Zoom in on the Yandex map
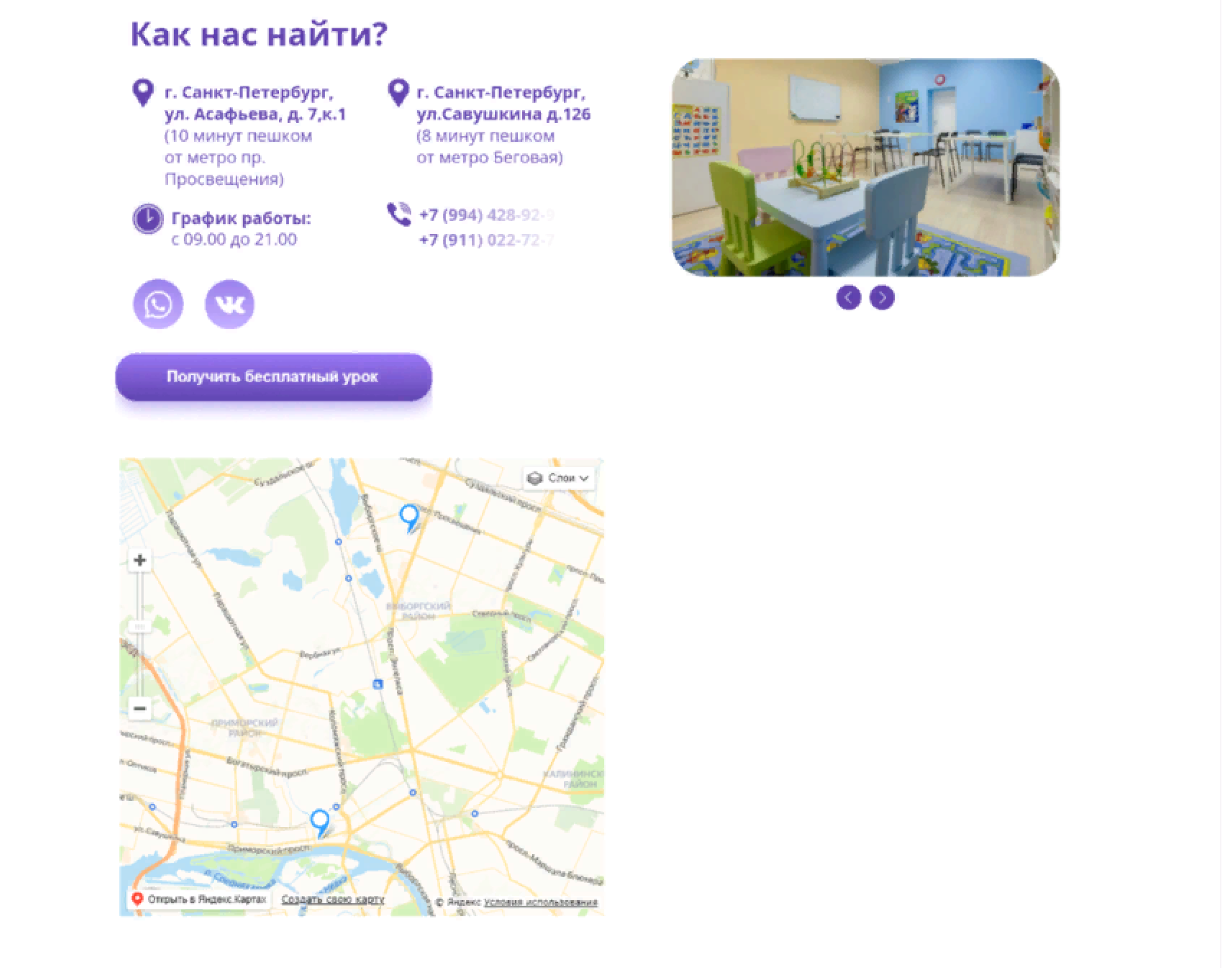The width and height of the screenshot is (1223, 980). pyautogui.click(x=140, y=561)
